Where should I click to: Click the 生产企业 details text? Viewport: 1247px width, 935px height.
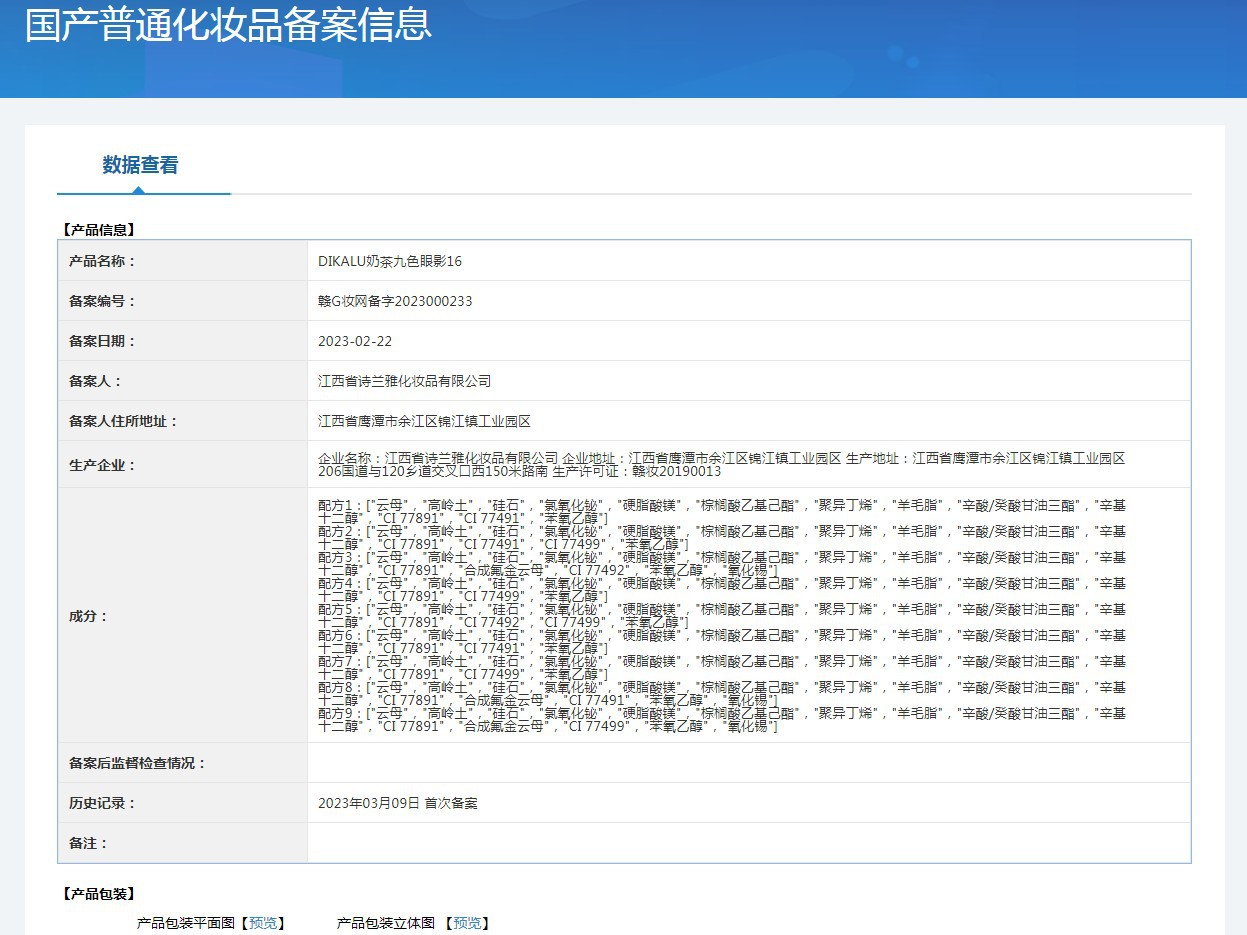coord(720,464)
